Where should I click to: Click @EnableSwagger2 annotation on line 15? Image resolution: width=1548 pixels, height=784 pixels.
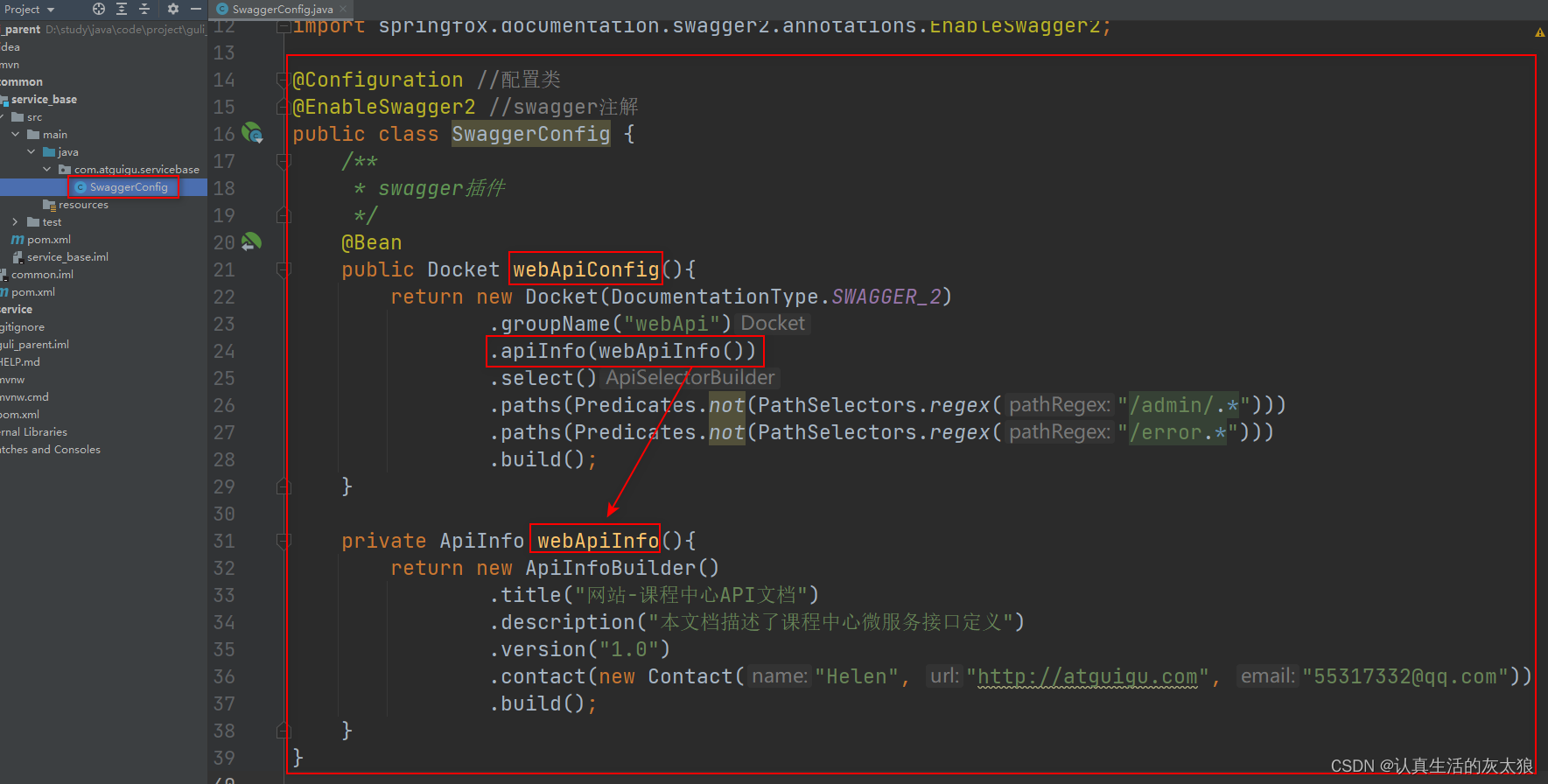coord(384,107)
